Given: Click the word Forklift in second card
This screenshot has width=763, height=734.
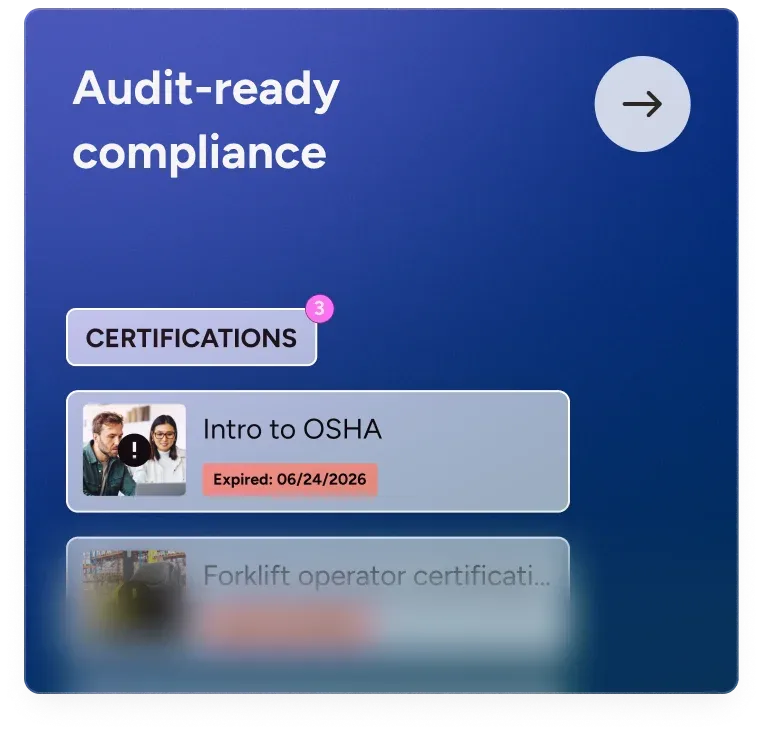Looking at the screenshot, I should click(x=247, y=576).
